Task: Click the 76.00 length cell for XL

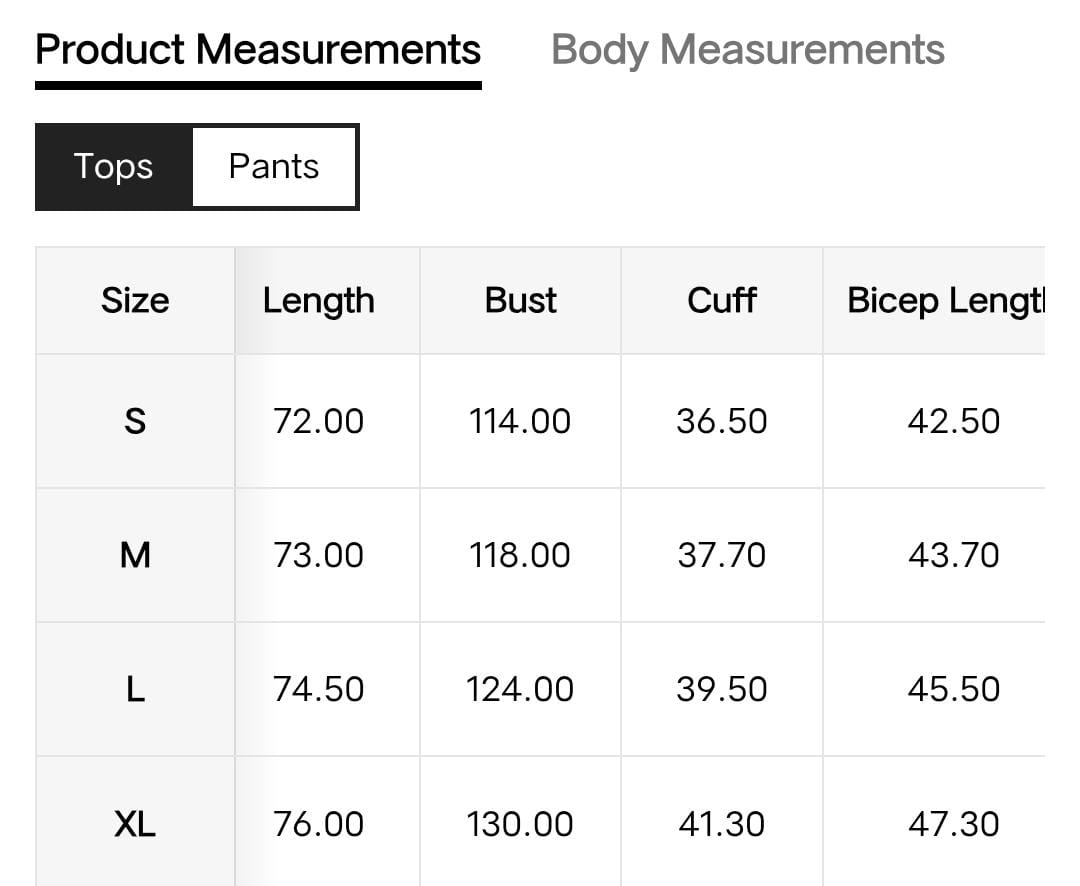Action: 318,824
